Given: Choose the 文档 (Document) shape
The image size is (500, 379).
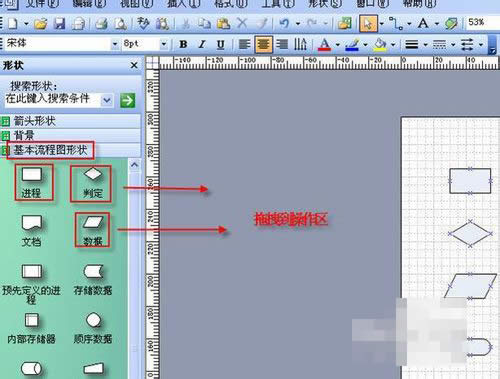Looking at the screenshot, I should coord(31,231).
